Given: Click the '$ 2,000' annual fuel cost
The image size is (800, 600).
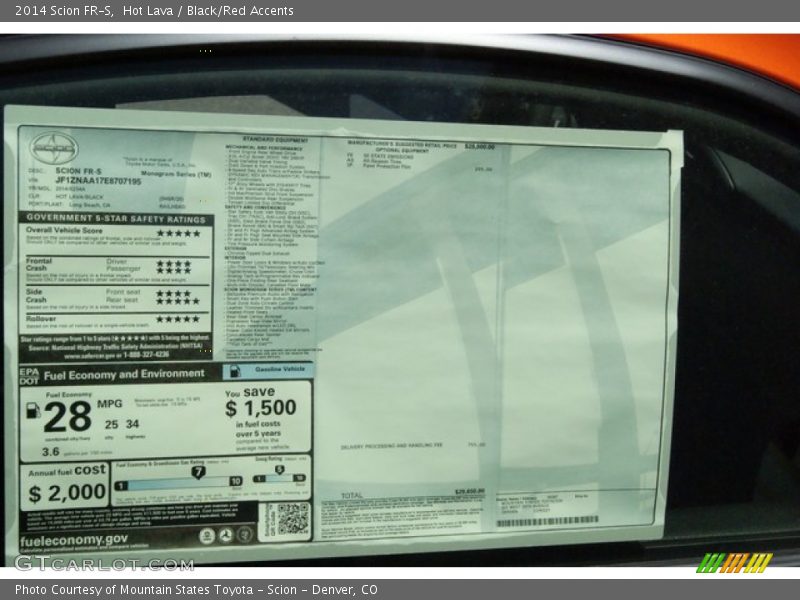Looking at the screenshot, I should (x=67, y=493).
